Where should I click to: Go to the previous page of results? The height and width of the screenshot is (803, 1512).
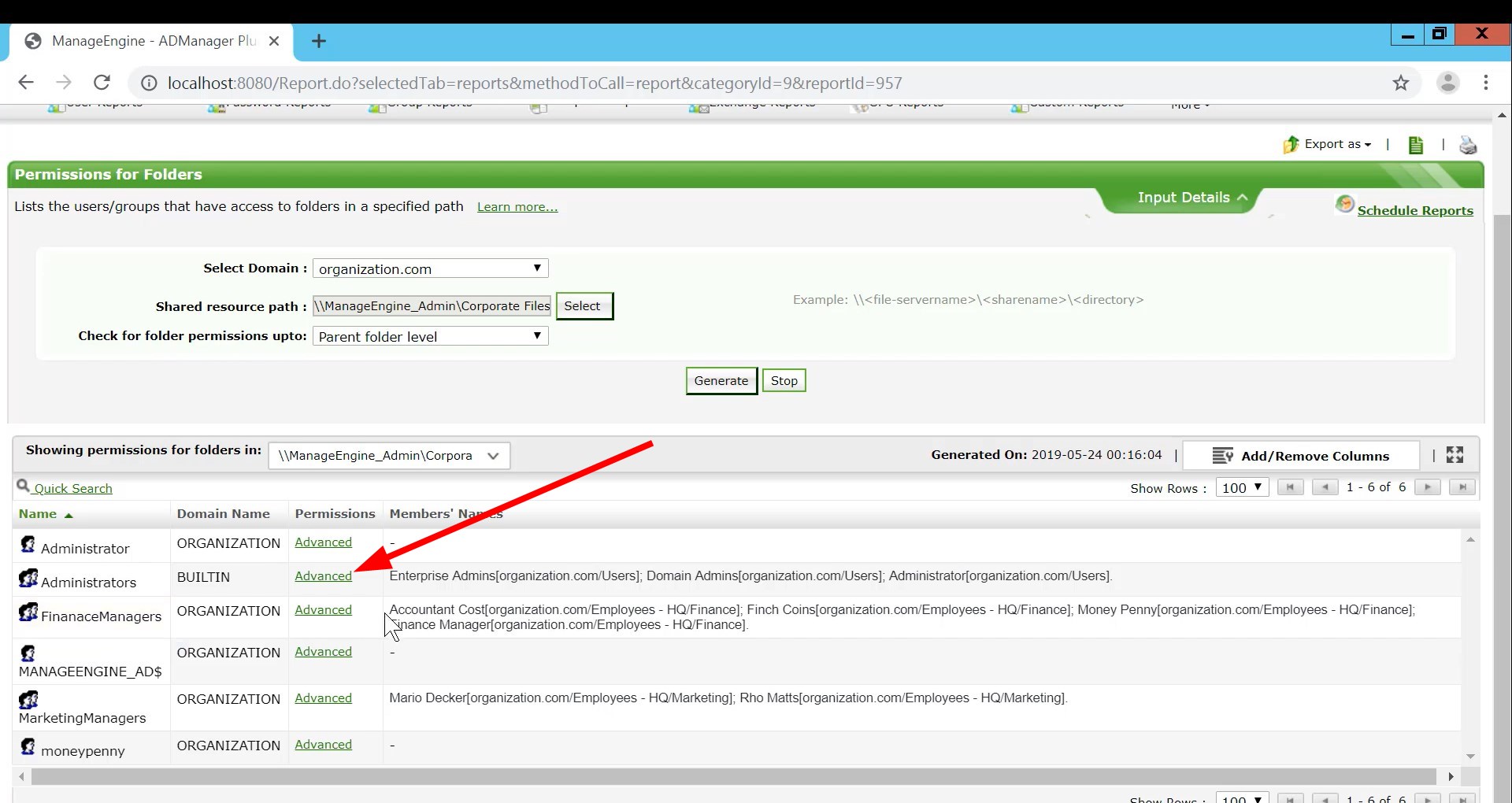coord(1325,487)
